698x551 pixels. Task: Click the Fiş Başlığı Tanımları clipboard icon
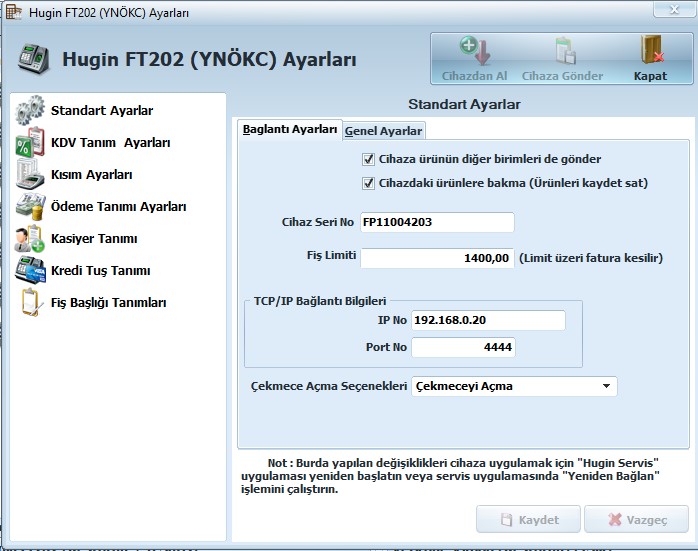point(31,302)
